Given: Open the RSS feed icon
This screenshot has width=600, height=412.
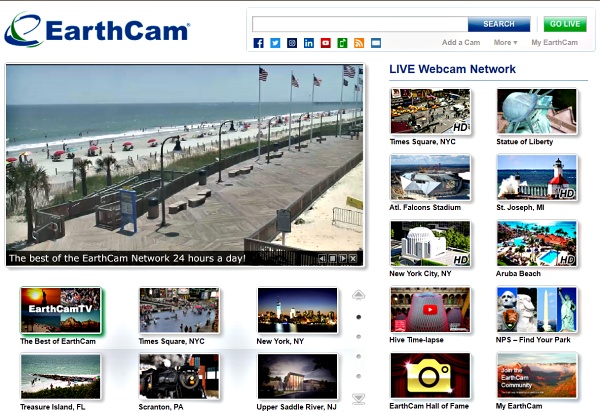Looking at the screenshot, I should tap(359, 43).
